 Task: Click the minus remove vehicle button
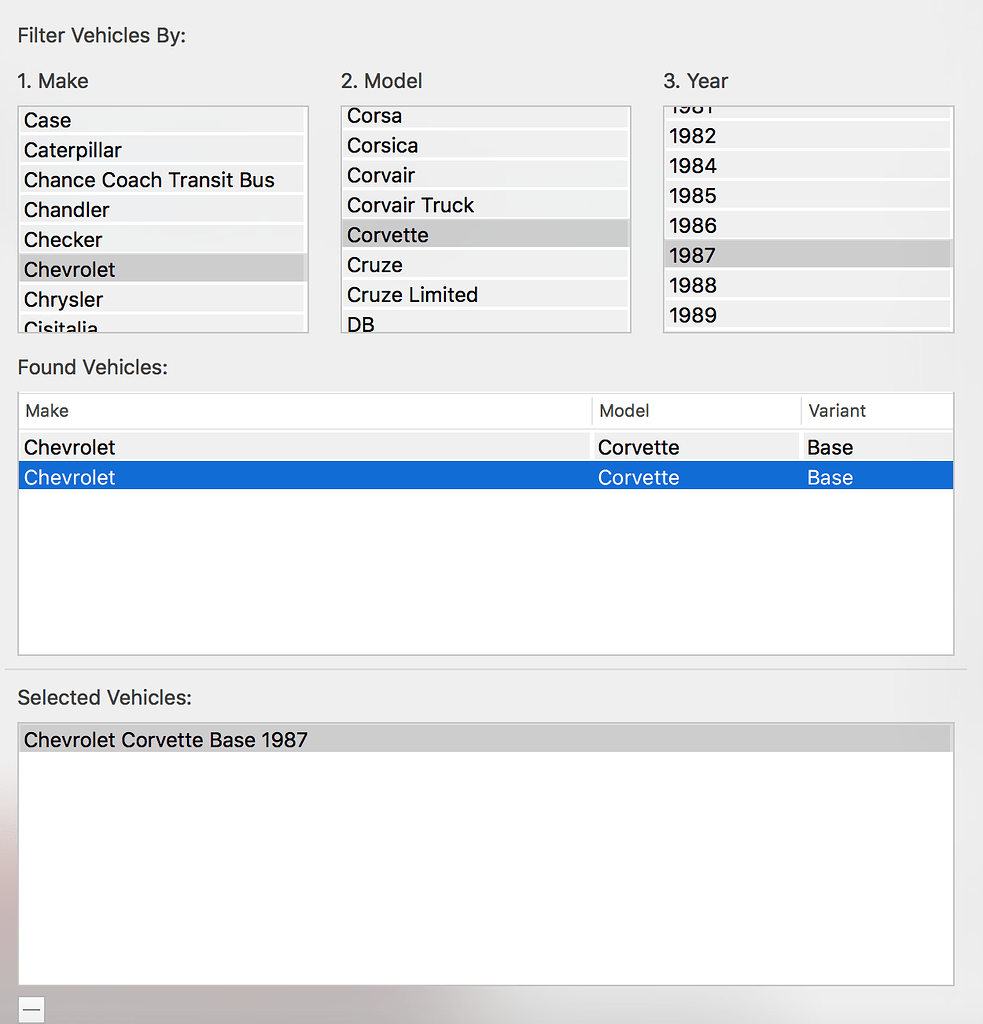point(31,1010)
